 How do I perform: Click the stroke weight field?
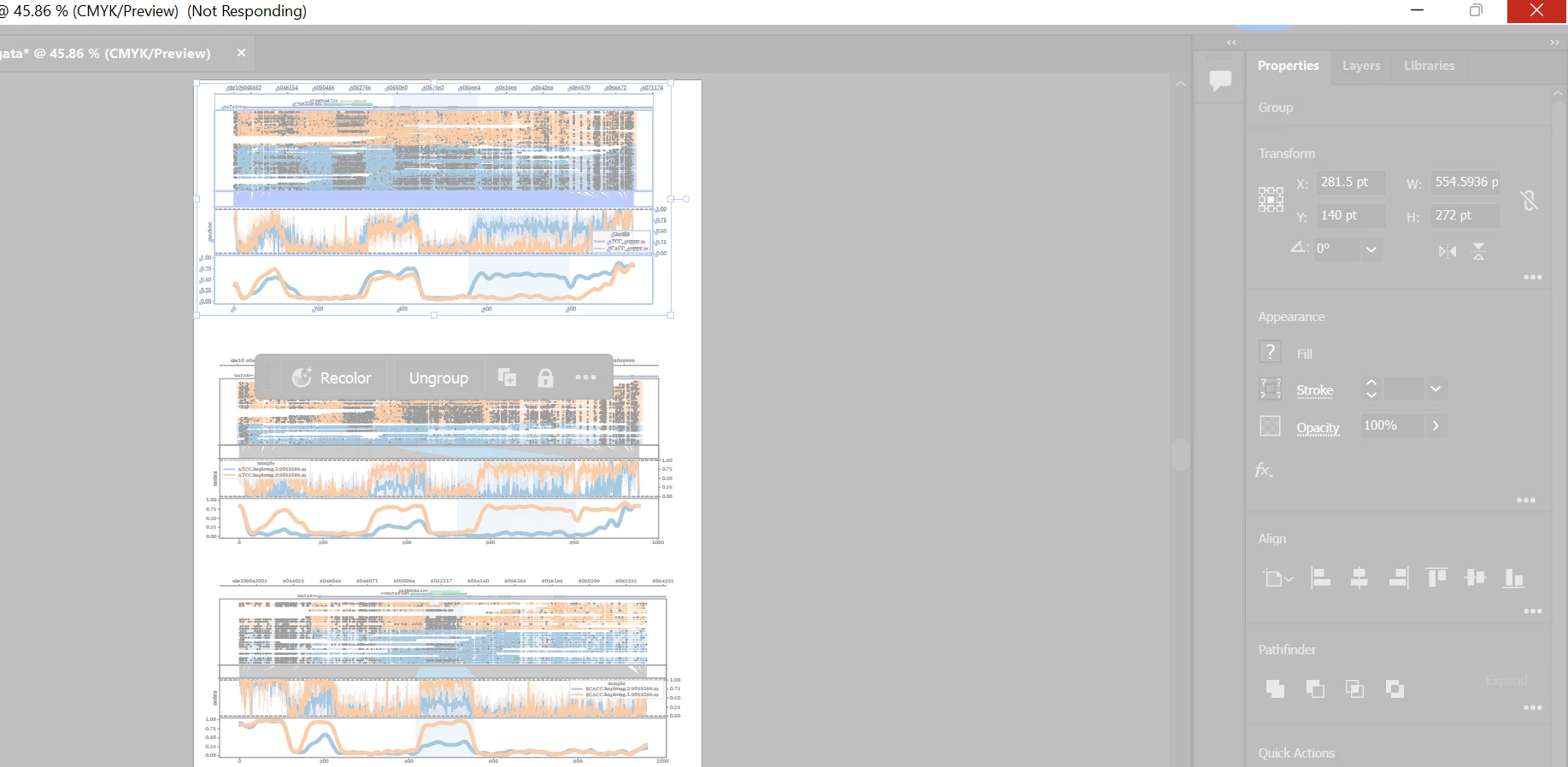pos(1403,389)
